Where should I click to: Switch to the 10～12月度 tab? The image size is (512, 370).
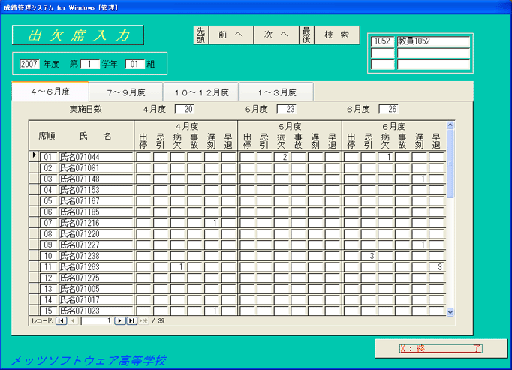pyautogui.click(x=201, y=92)
